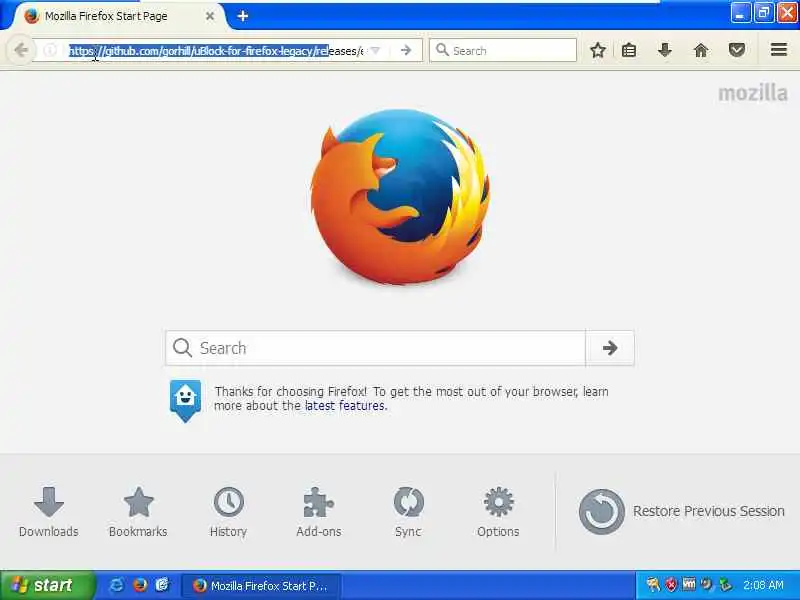Click Restore Previous Session

pos(681,511)
